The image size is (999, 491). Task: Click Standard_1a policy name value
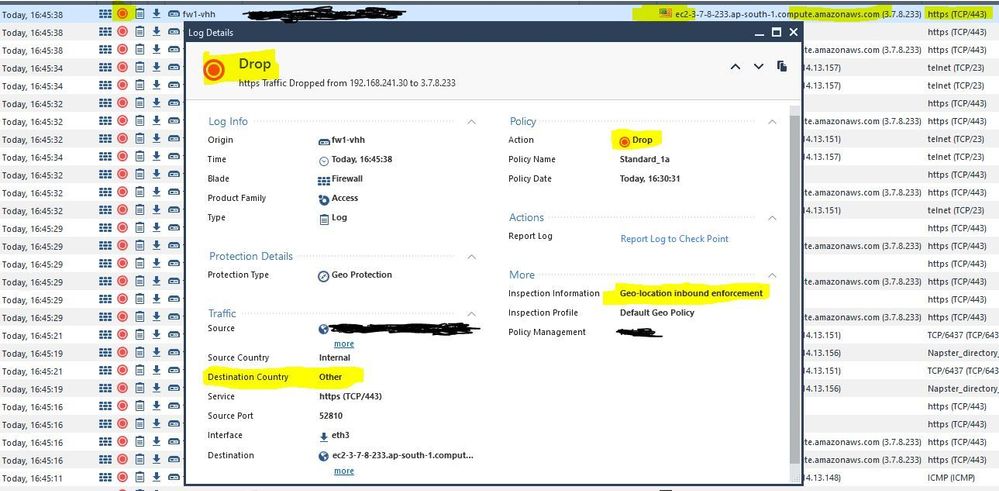point(644,160)
